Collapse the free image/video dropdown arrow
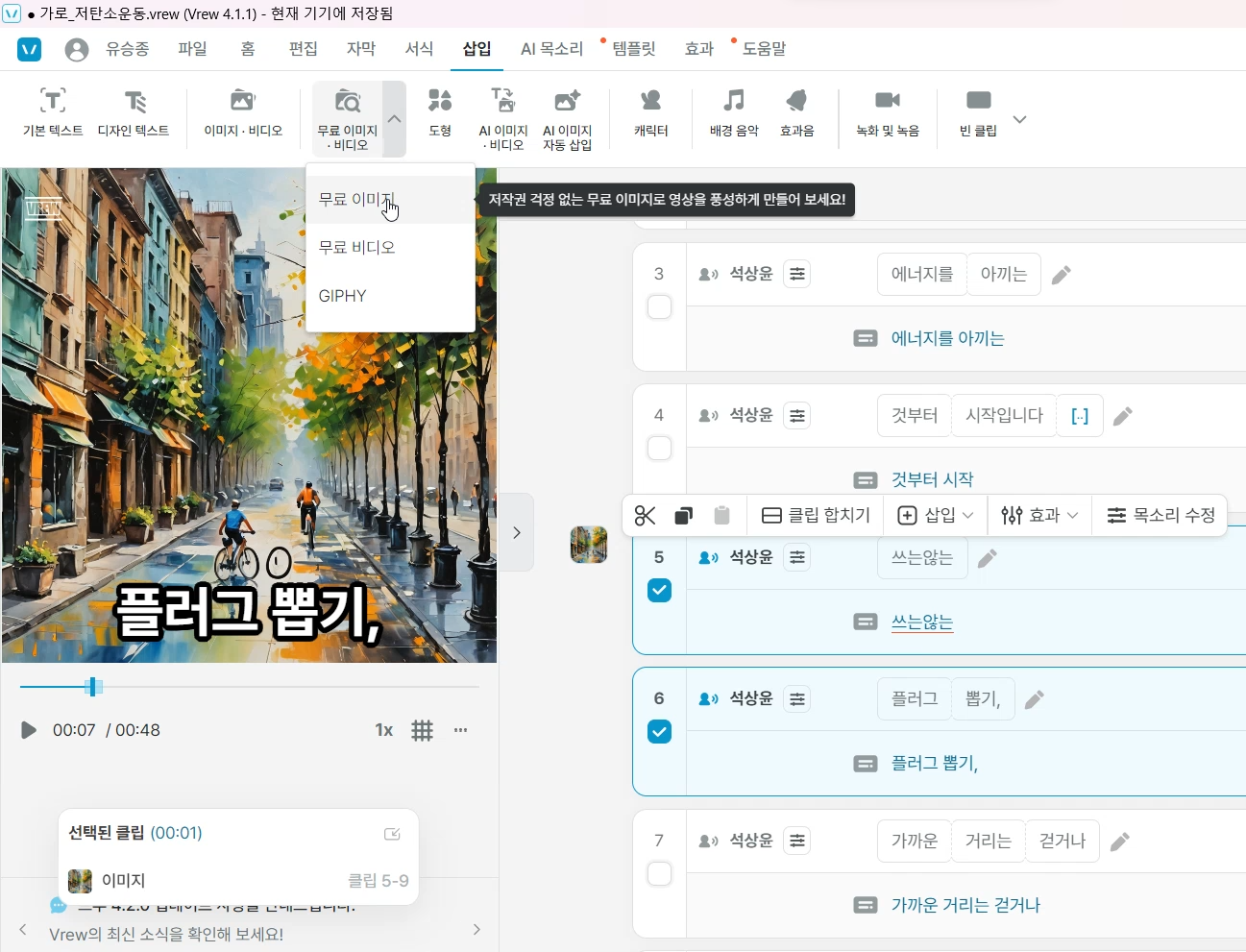 (394, 119)
